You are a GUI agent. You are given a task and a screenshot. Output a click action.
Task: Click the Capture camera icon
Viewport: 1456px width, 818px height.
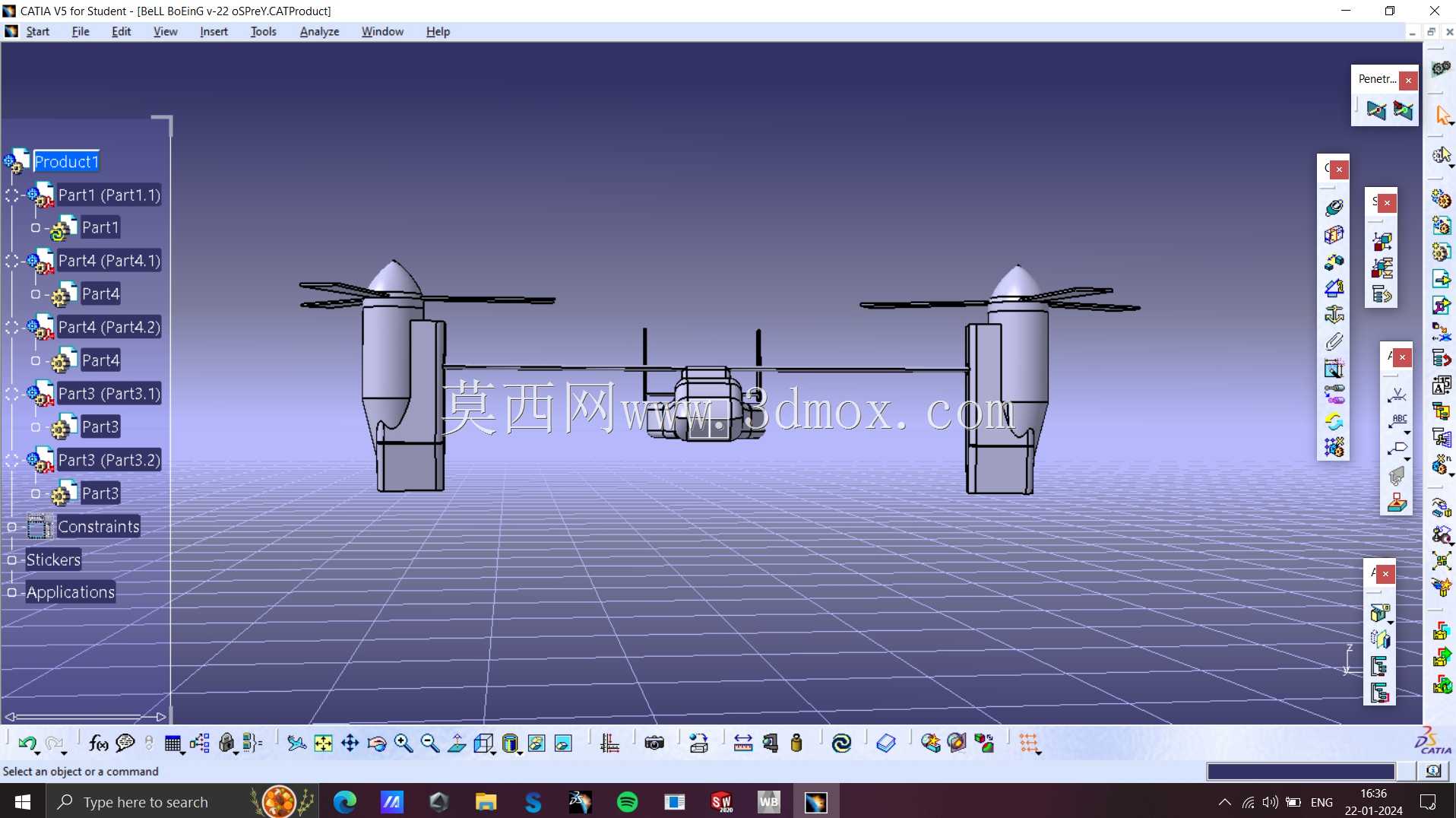pyautogui.click(x=654, y=743)
